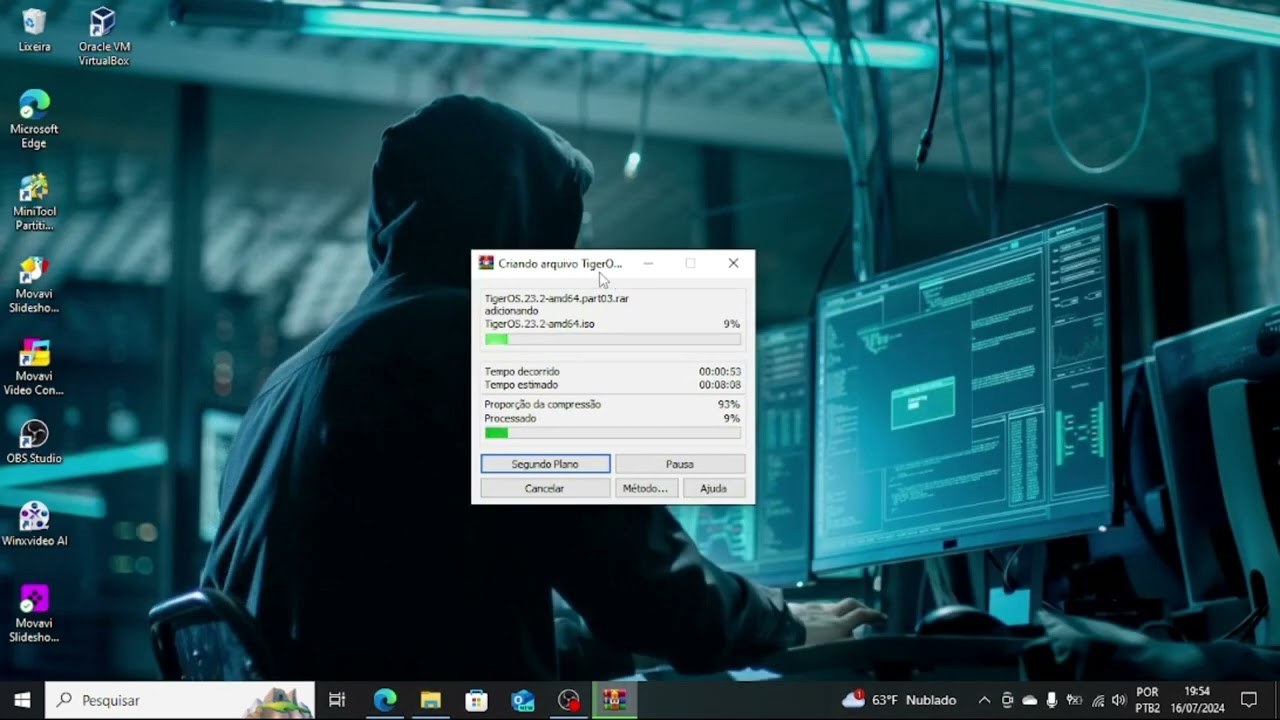Image resolution: width=1280 pixels, height=720 pixels.
Task: Click the Criando arquivo title bar text
Action: (x=560, y=263)
